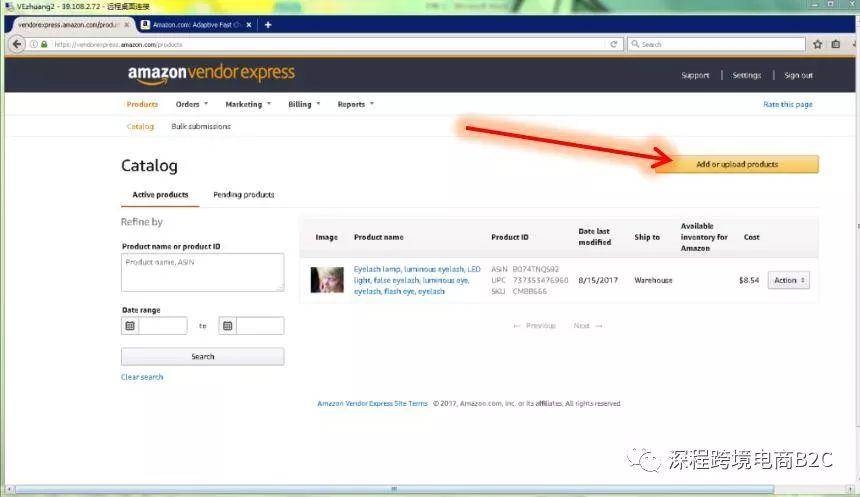Open the bookmarks library icon
Viewport: 860px width, 497px height.
click(835, 44)
